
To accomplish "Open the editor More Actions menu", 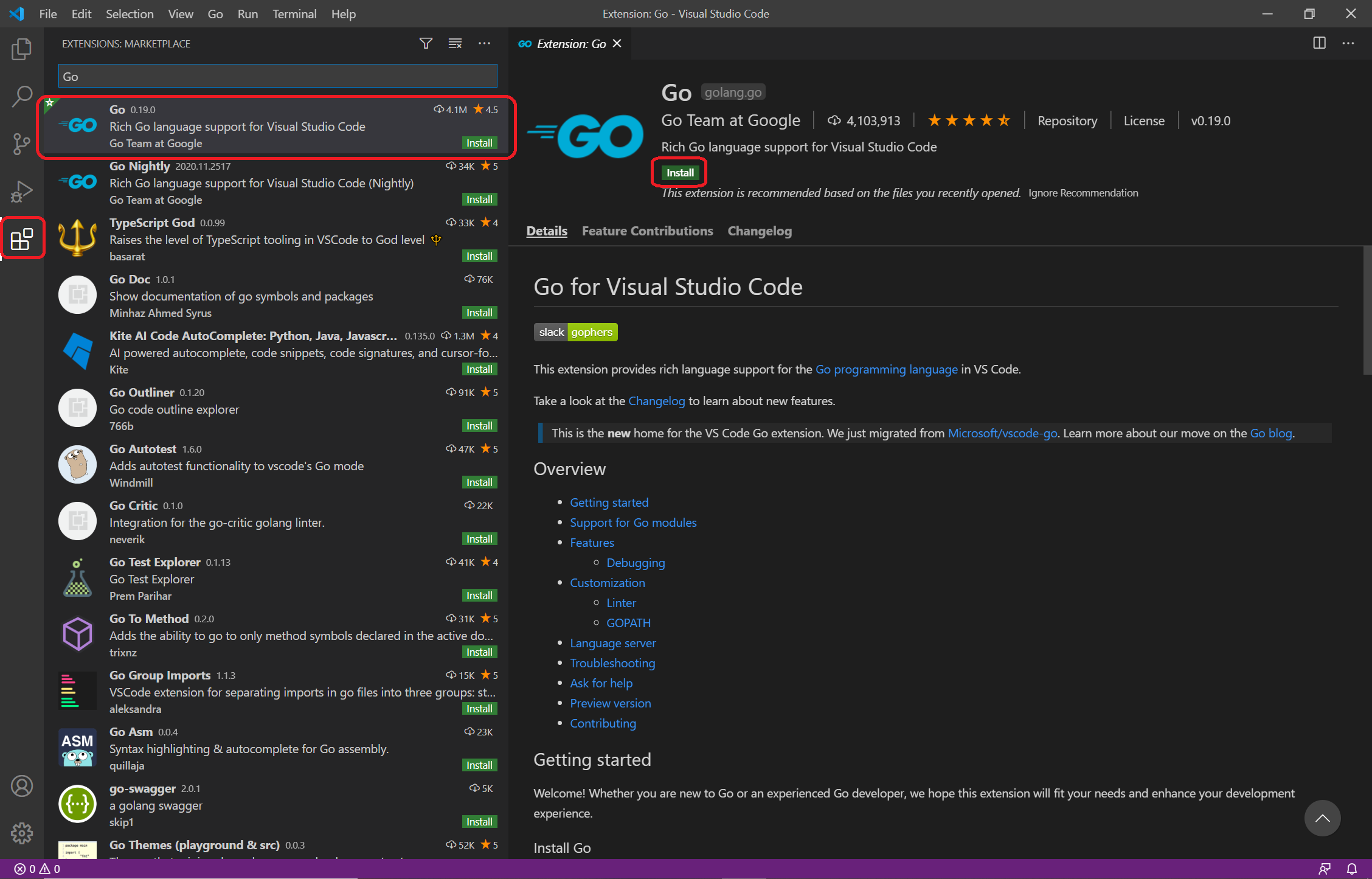I will [x=1348, y=43].
